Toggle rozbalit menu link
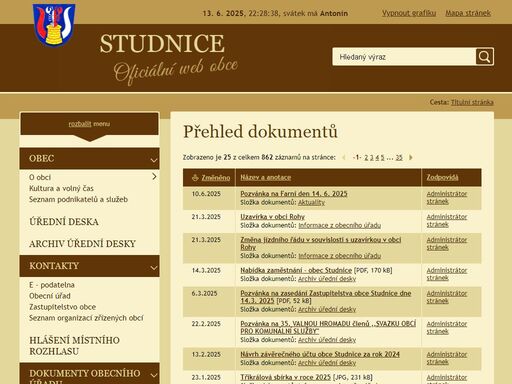The width and height of the screenshot is (512, 384). click(89, 124)
